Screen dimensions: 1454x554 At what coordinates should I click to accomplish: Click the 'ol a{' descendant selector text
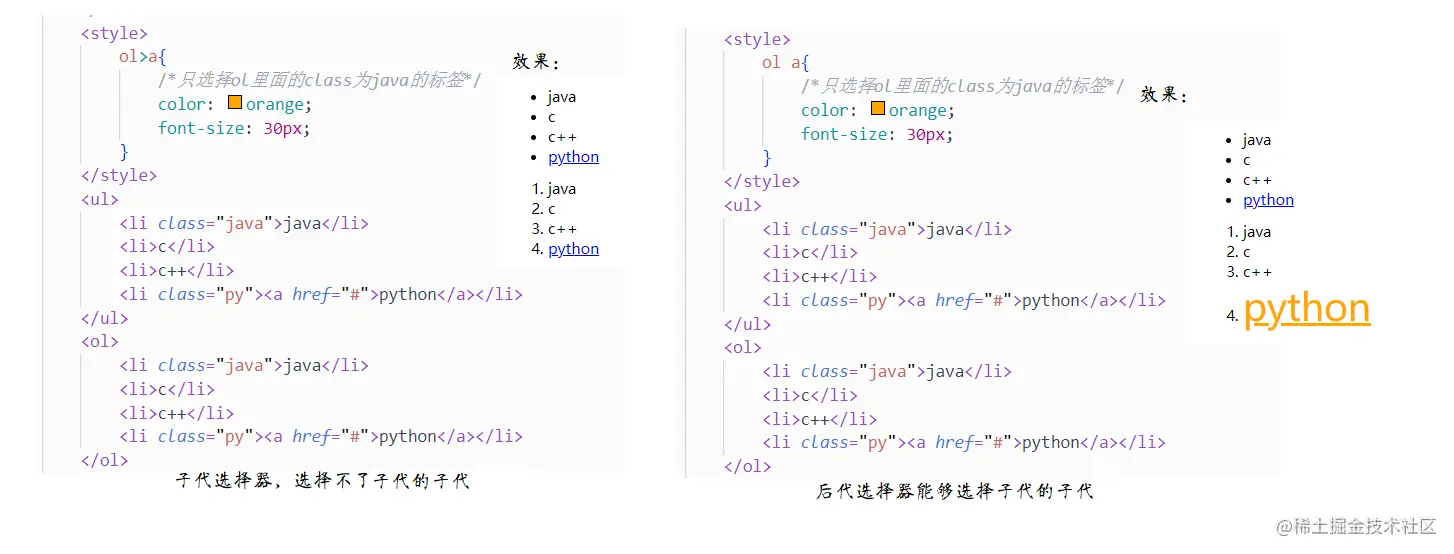(785, 62)
